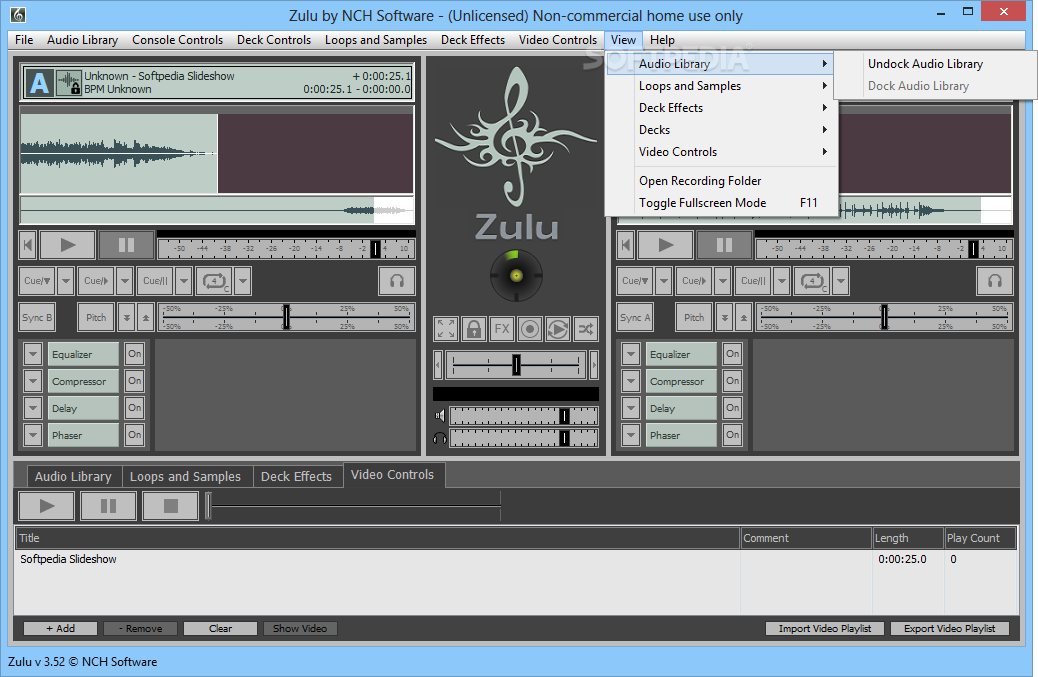Toggle Deck B Phaser On
Viewport: 1038px width, 677px height.
point(733,435)
